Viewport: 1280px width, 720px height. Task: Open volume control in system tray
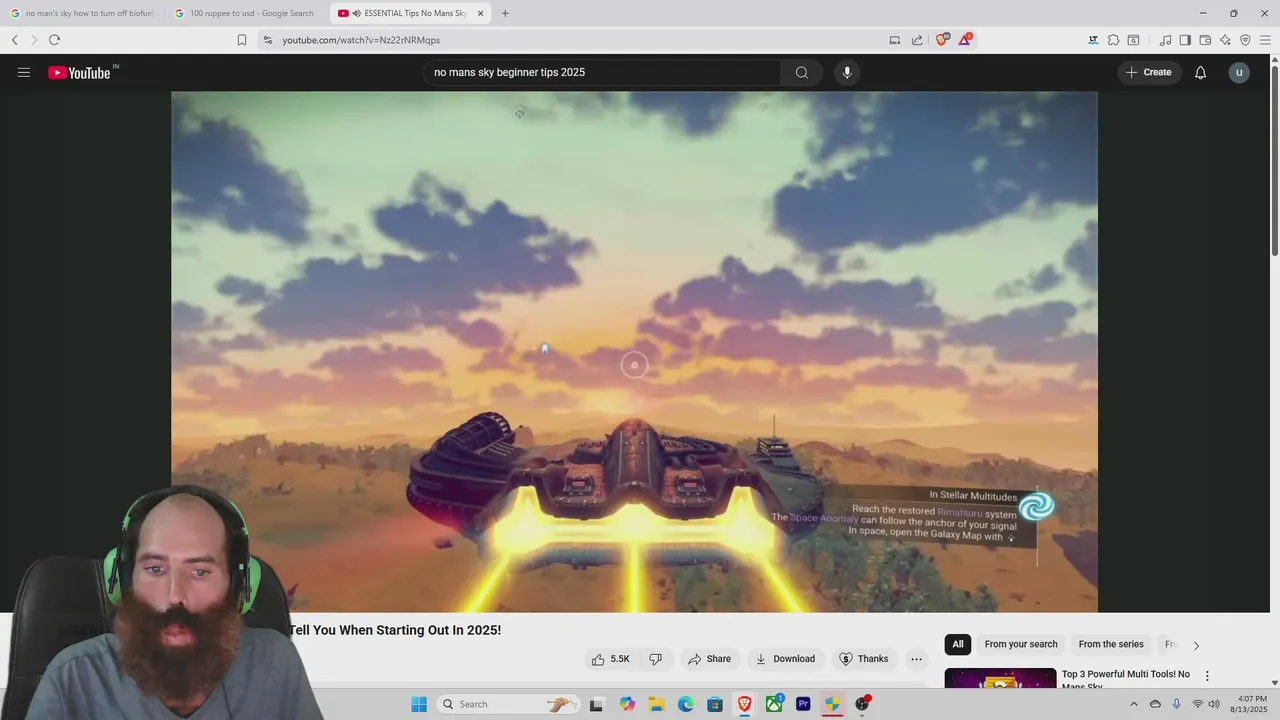coord(1214,704)
